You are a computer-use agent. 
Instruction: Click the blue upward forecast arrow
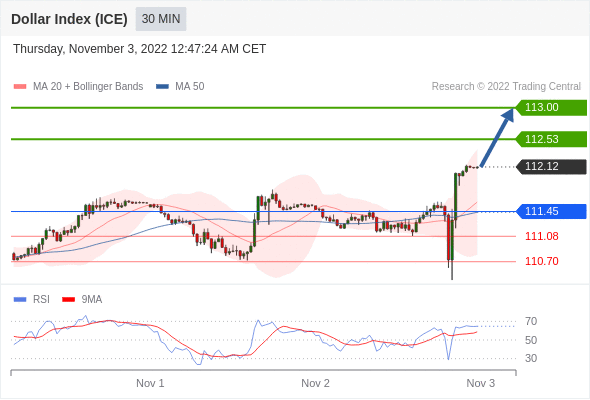pyautogui.click(x=497, y=137)
